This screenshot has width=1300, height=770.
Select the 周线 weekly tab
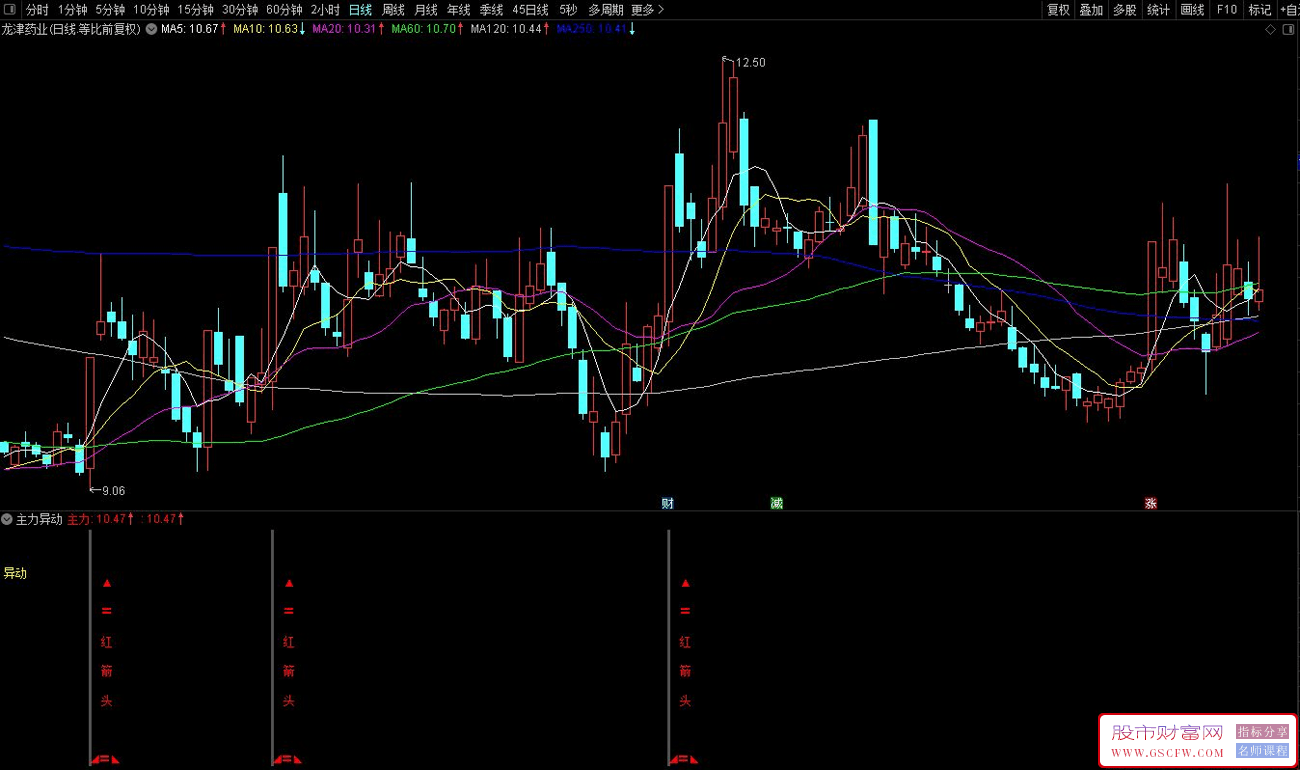(393, 10)
